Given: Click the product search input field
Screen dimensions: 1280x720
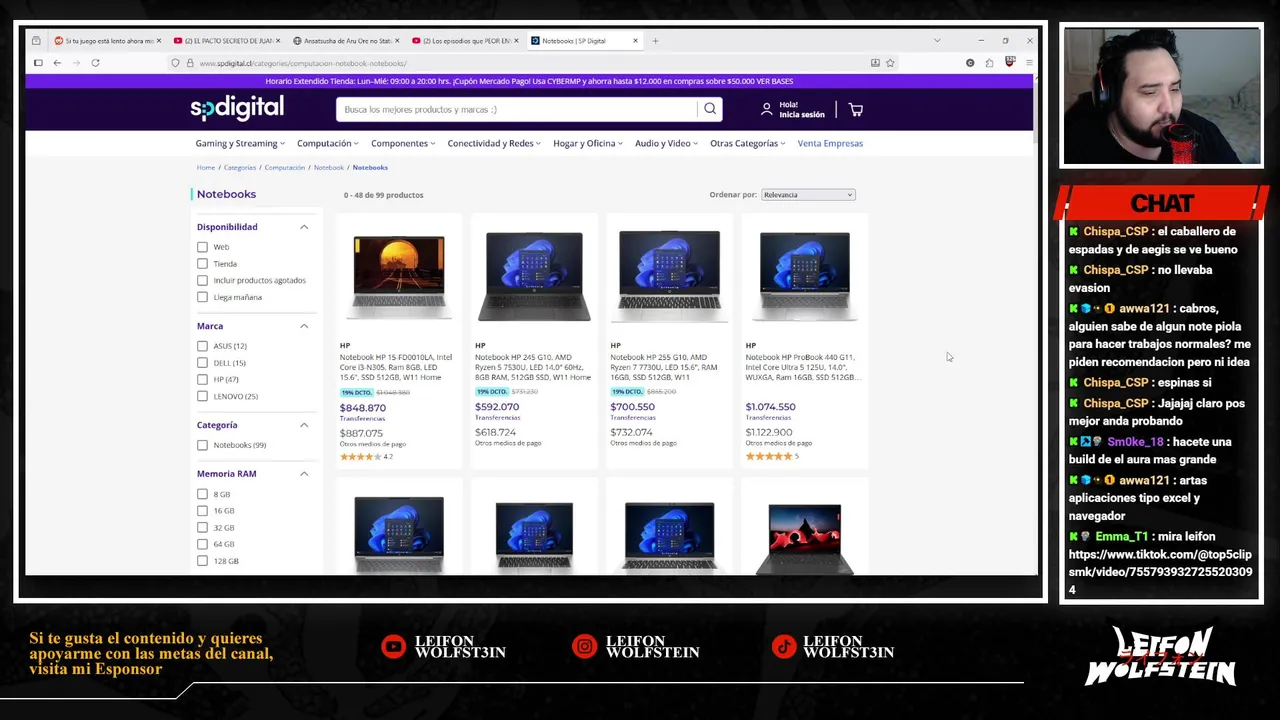Looking at the screenshot, I should 516,109.
